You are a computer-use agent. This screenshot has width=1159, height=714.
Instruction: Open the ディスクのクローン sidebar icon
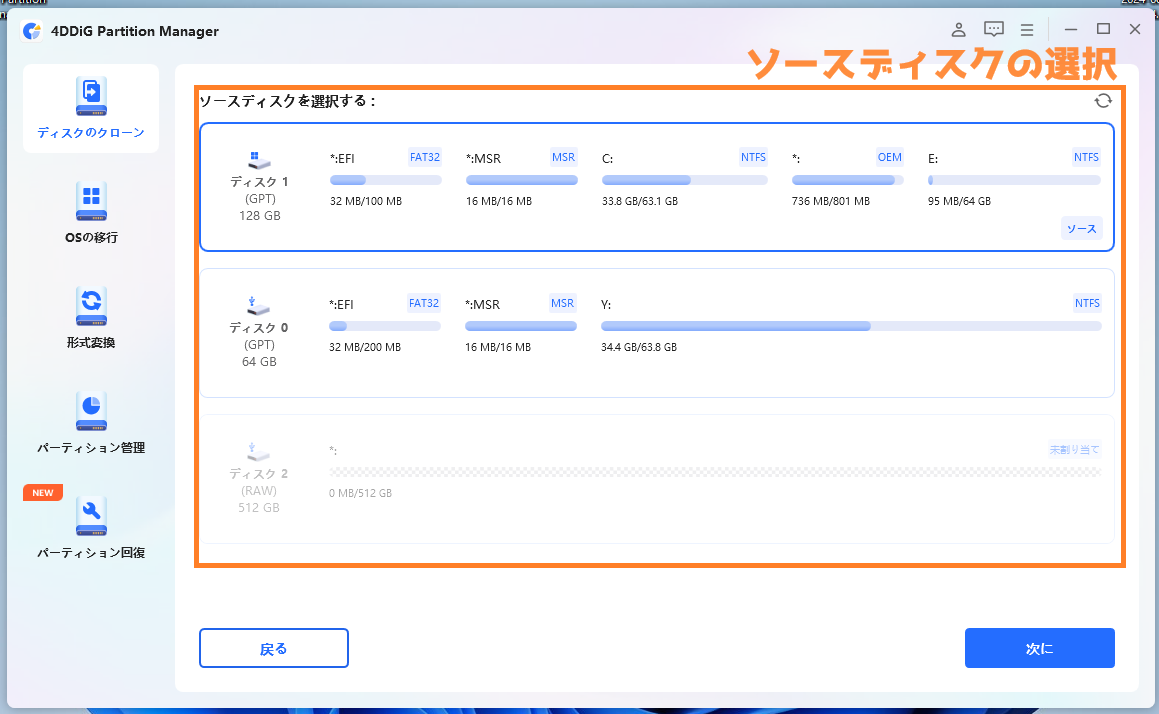[x=91, y=96]
